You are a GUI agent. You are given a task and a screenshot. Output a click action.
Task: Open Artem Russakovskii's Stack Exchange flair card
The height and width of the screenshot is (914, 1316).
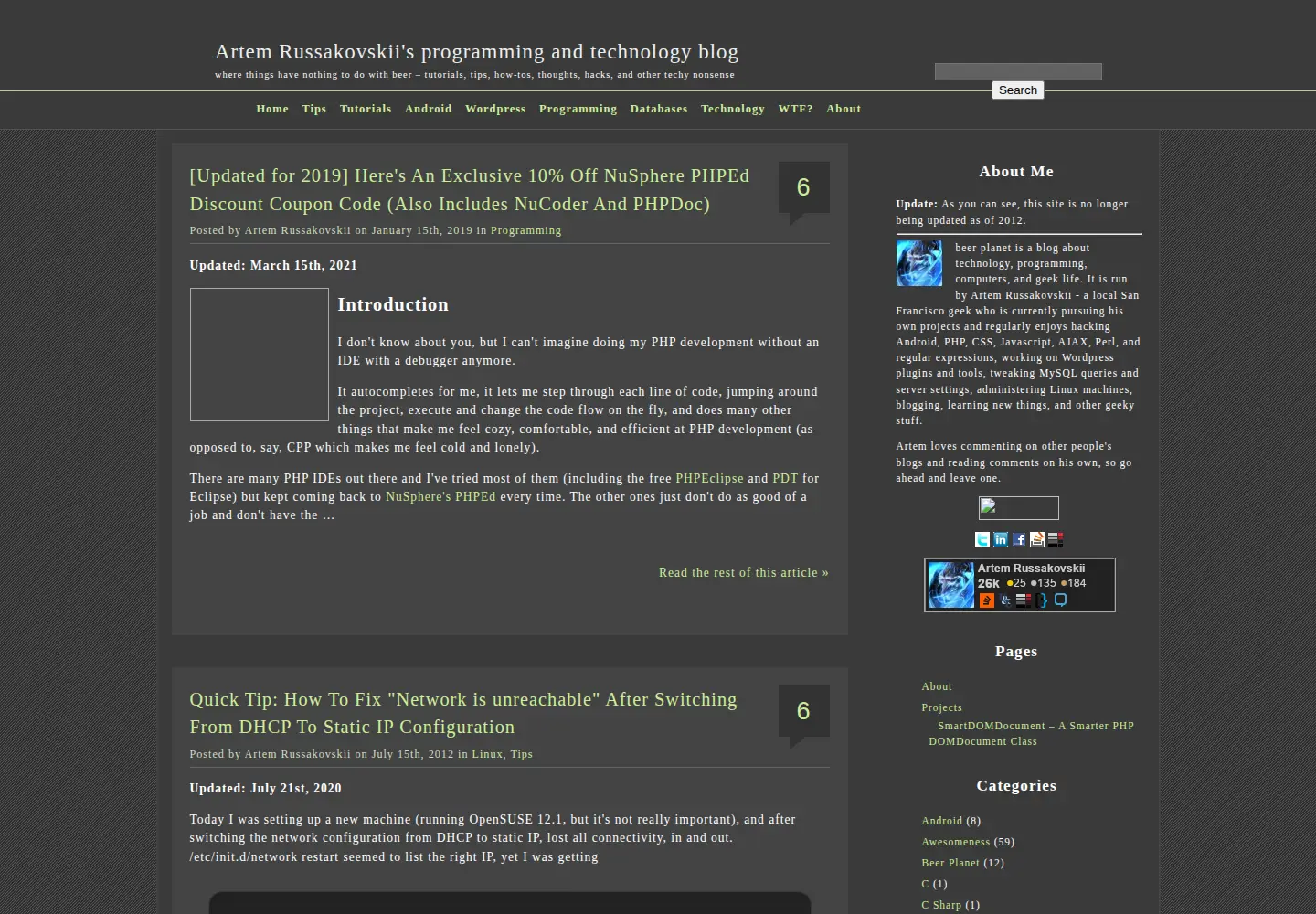pyautogui.click(x=1020, y=585)
